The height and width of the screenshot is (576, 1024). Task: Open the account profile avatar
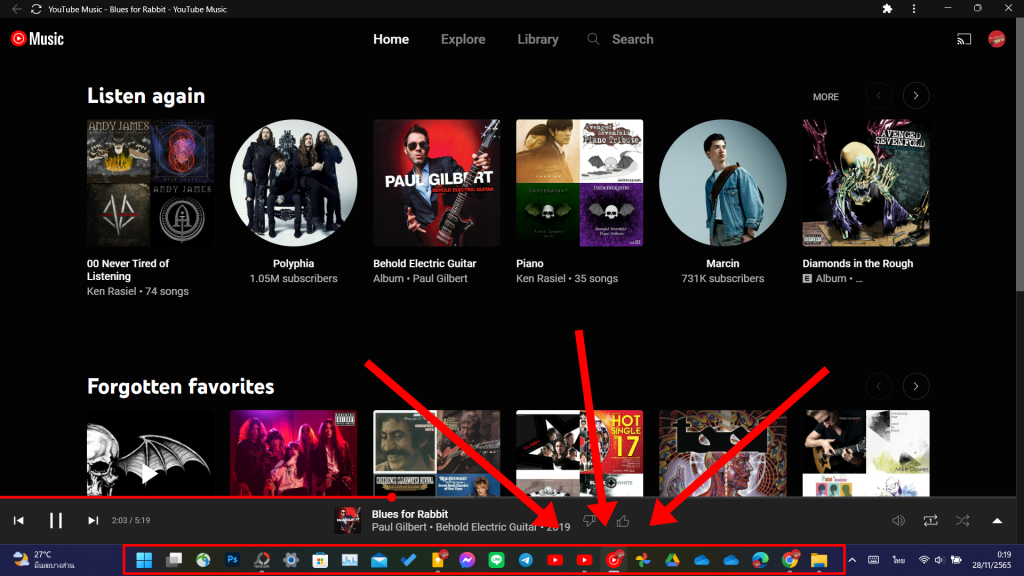point(997,39)
